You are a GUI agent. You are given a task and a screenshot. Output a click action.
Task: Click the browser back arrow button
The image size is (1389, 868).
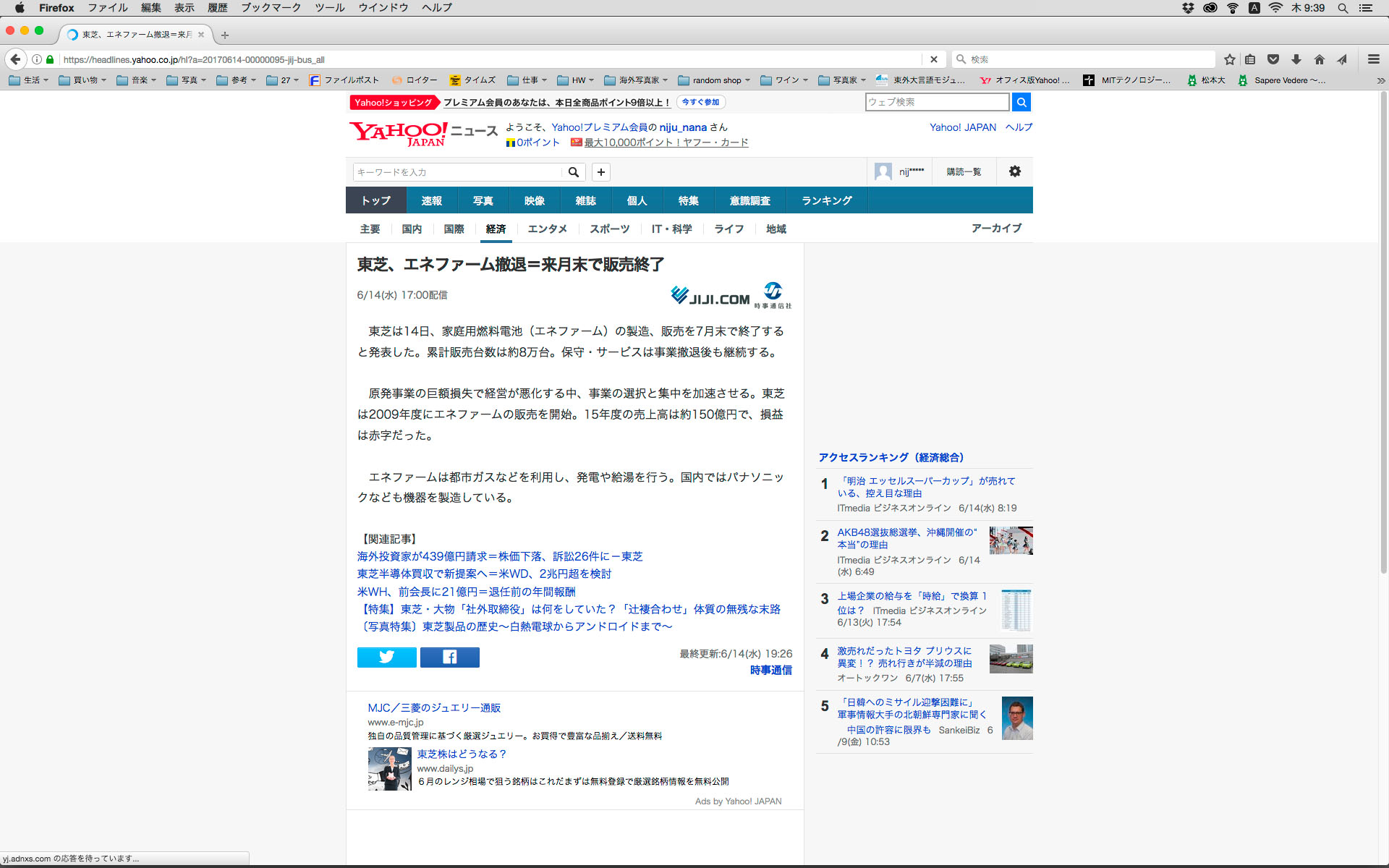pos(15,59)
